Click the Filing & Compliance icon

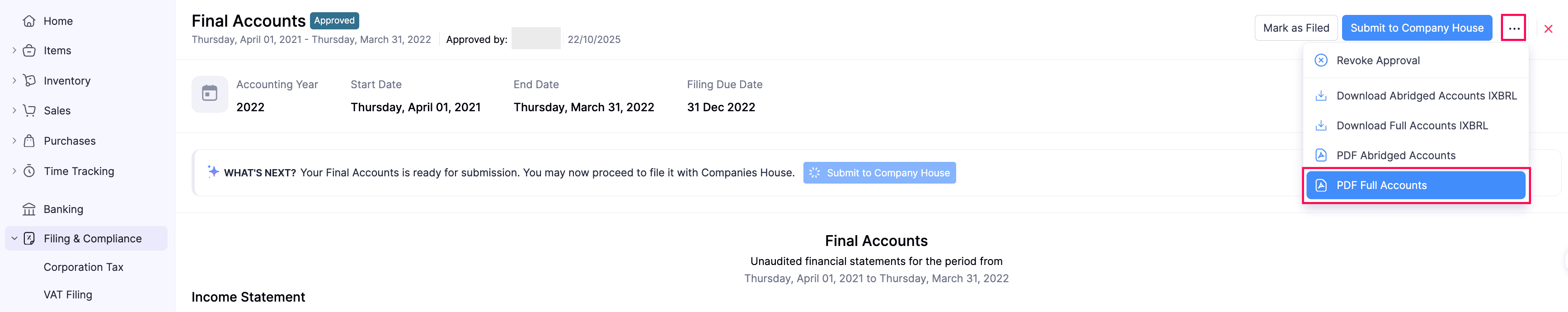(x=28, y=238)
